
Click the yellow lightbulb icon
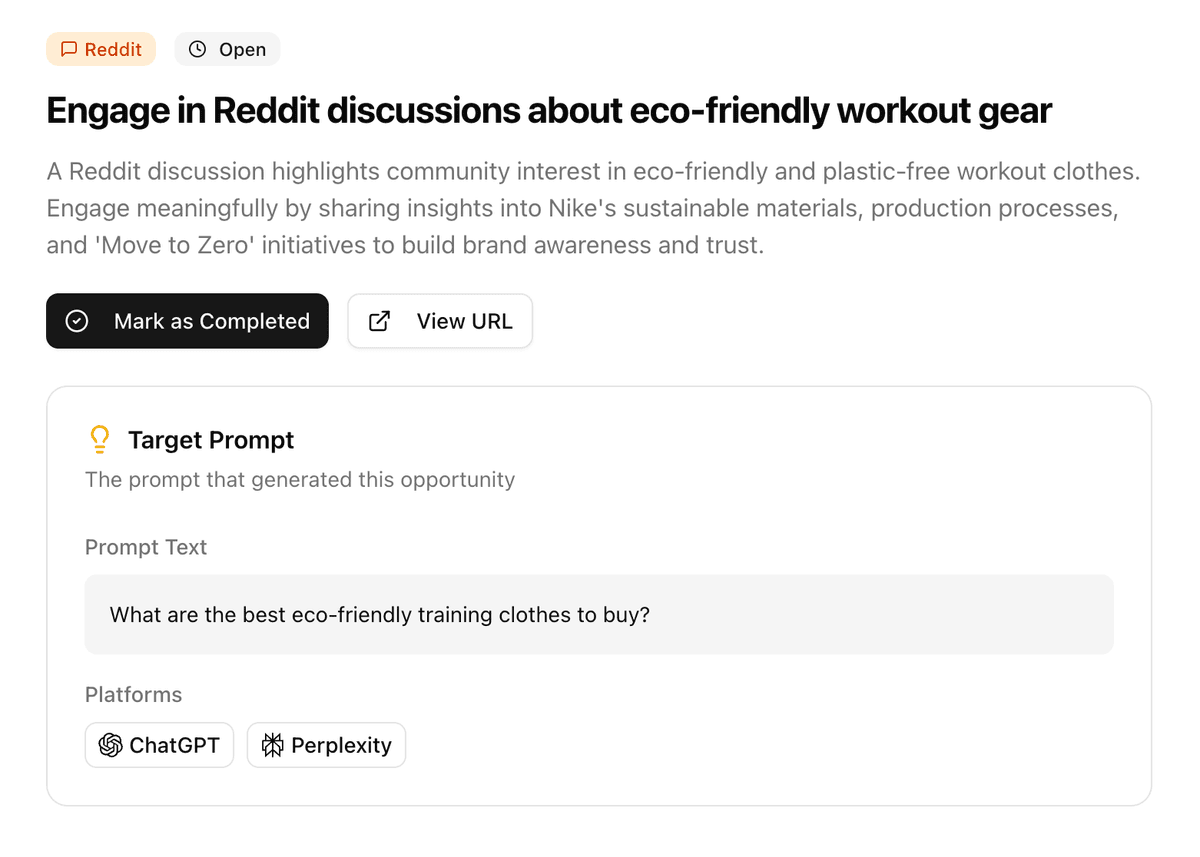point(99,440)
